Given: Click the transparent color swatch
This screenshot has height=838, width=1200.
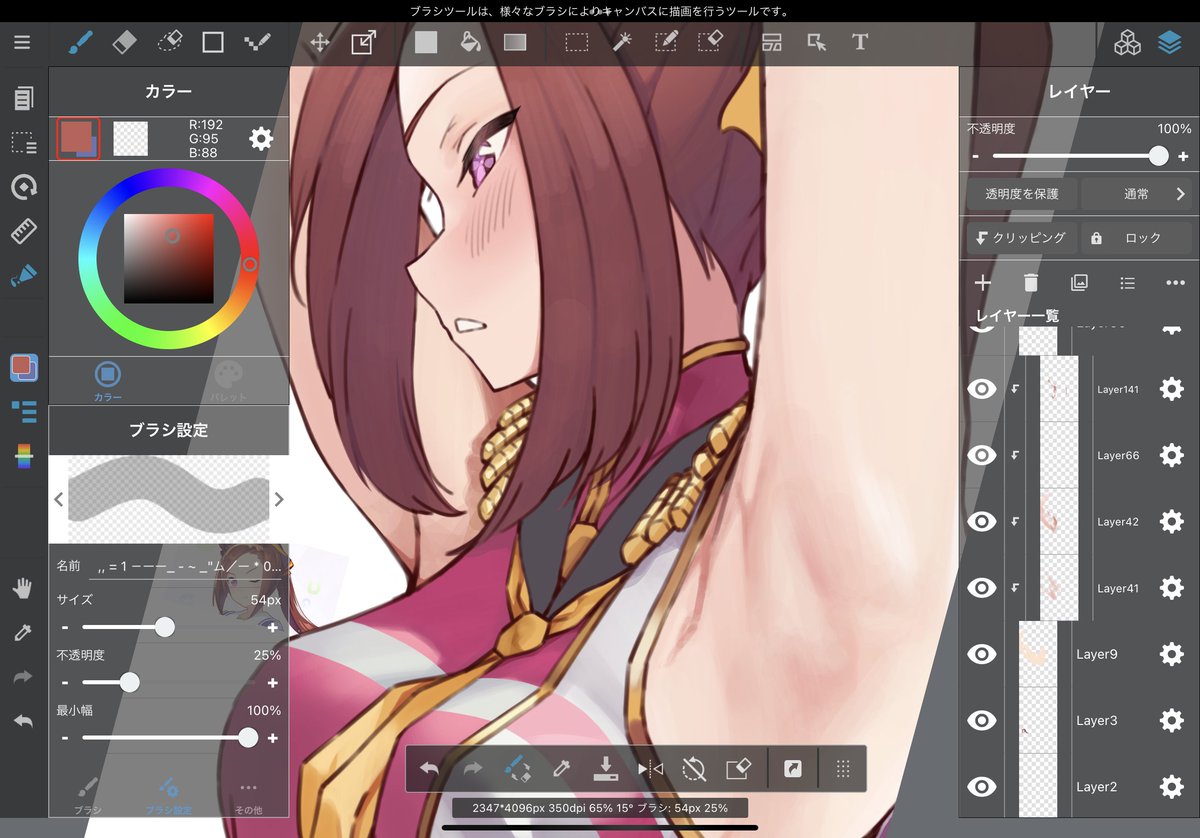Looking at the screenshot, I should pyautogui.click(x=131, y=138).
